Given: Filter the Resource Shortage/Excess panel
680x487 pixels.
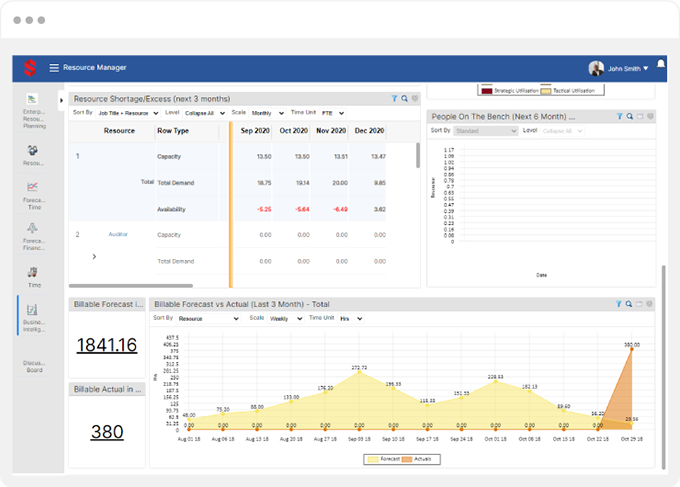Looking at the screenshot, I should coord(394,98).
